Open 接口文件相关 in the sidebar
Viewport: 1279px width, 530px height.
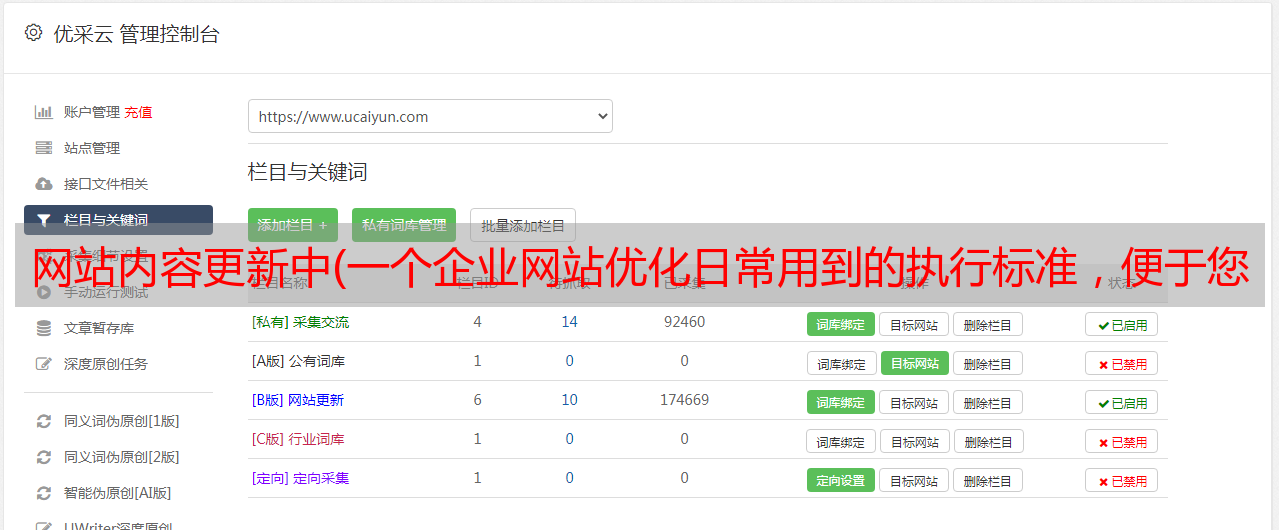[106, 184]
